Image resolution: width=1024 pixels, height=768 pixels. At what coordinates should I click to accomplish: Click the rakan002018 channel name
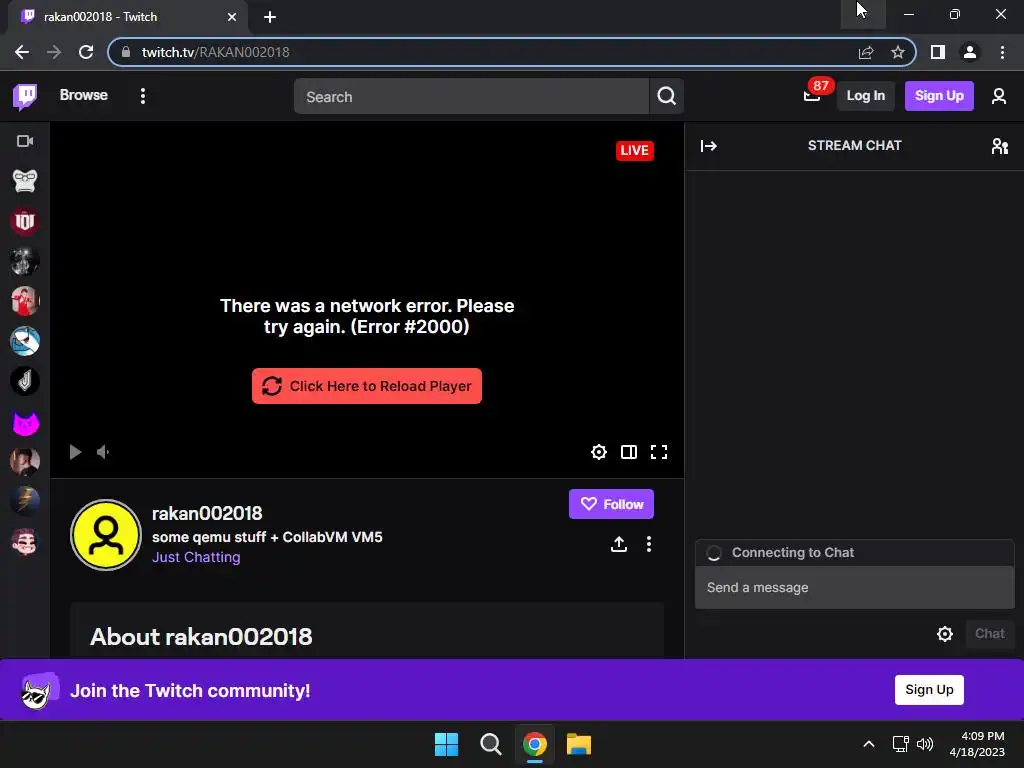pyautogui.click(x=207, y=513)
